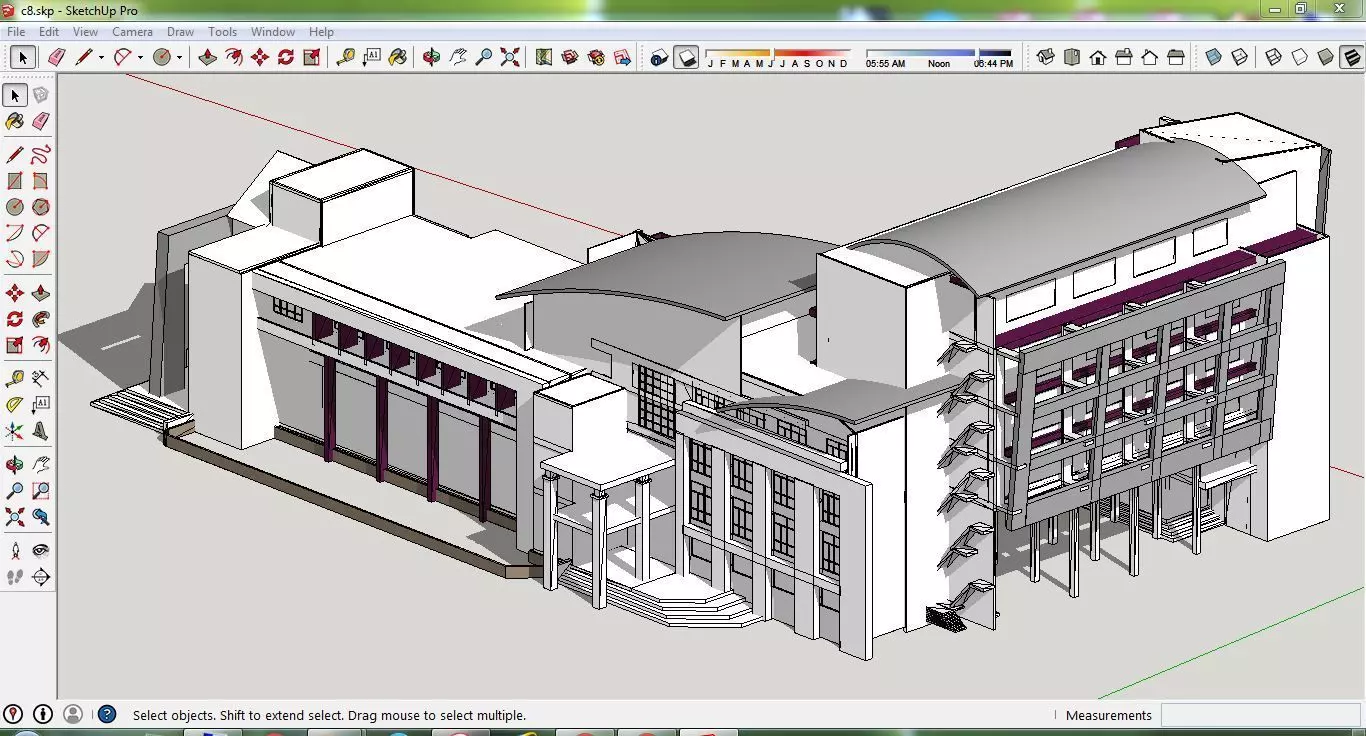1366x736 pixels.
Task: Choose the Rotated Rectangle tool
Action: pyautogui.click(x=40, y=181)
